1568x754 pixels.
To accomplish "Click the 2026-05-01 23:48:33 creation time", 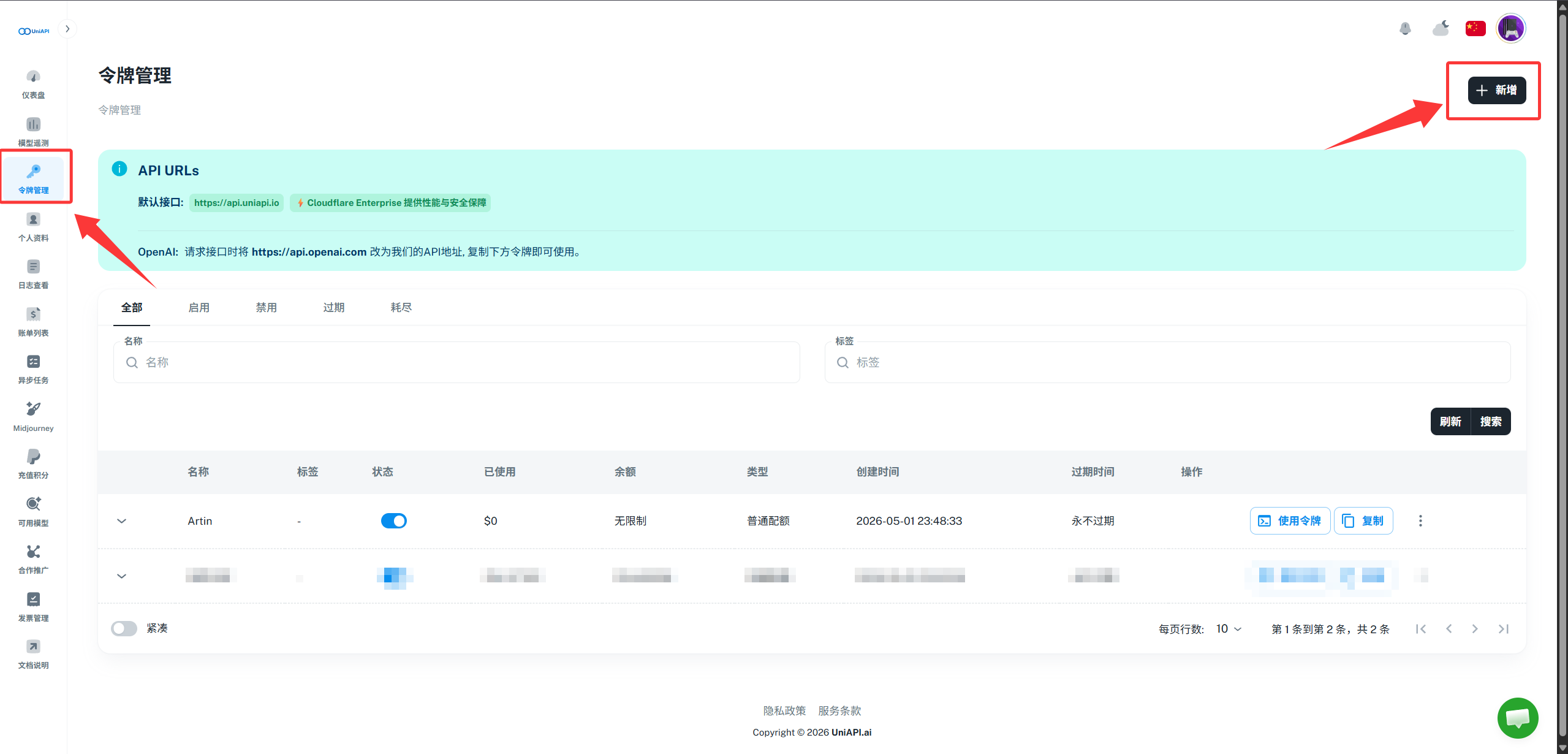I will click(x=909, y=521).
